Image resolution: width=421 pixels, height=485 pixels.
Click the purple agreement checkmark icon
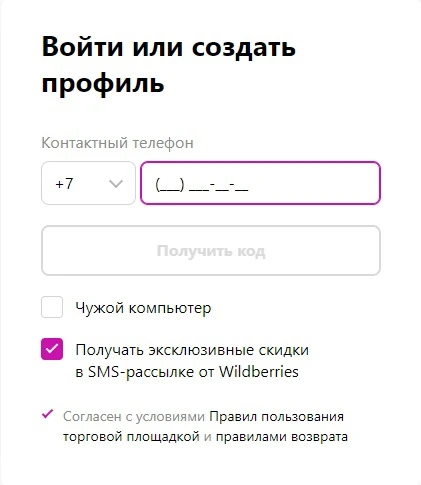[x=47, y=414]
